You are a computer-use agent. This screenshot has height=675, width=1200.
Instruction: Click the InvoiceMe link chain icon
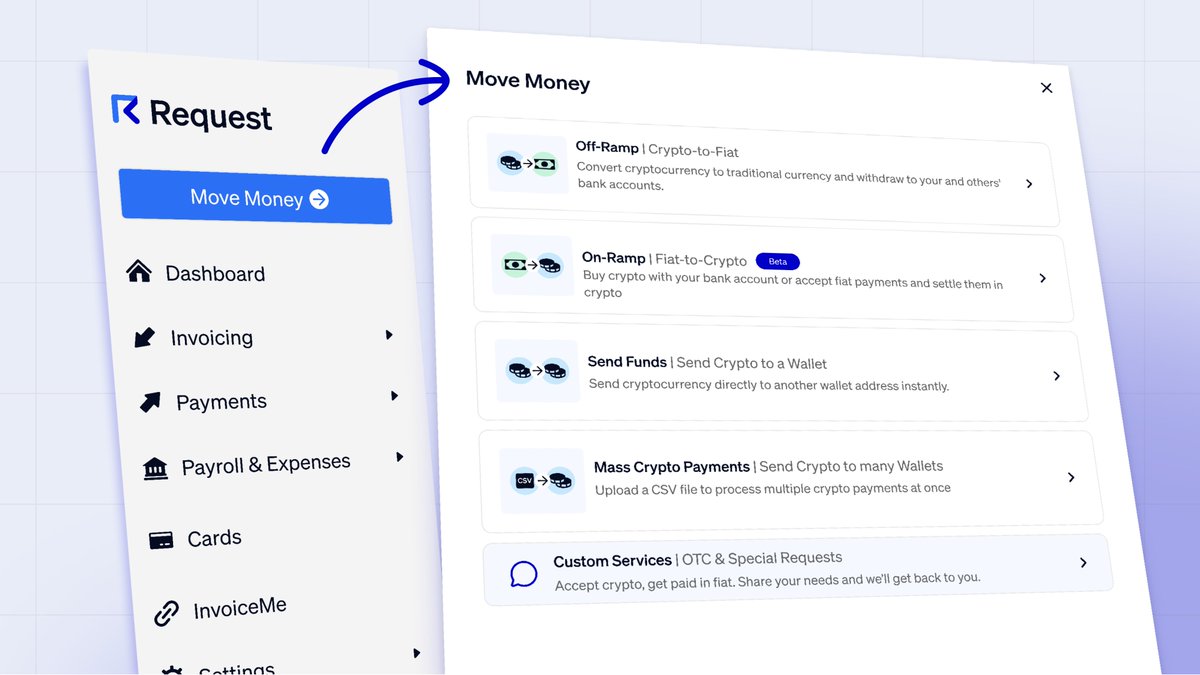pyautogui.click(x=166, y=613)
